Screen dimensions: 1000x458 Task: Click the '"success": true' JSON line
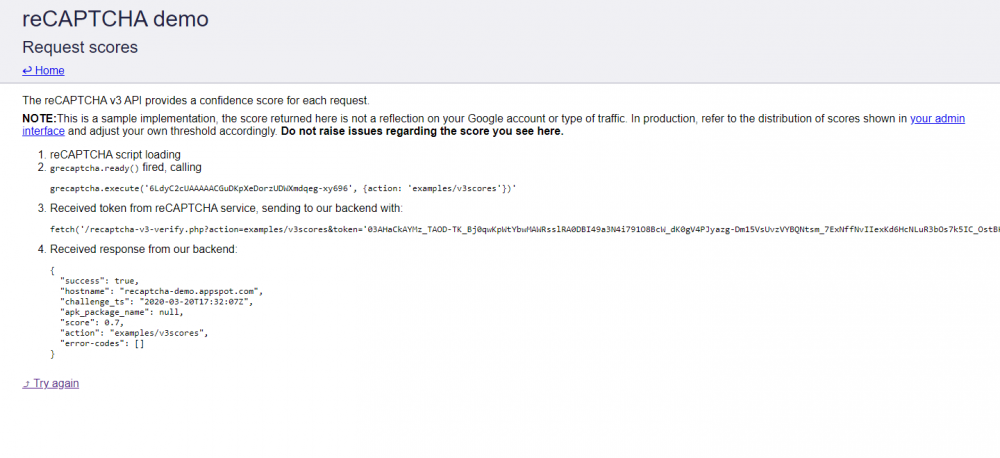coord(99,281)
